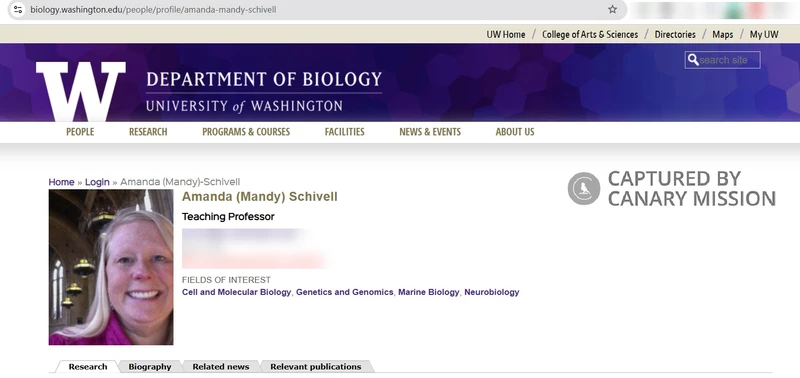Switch to the Relevant publications tab

pyautogui.click(x=316, y=367)
